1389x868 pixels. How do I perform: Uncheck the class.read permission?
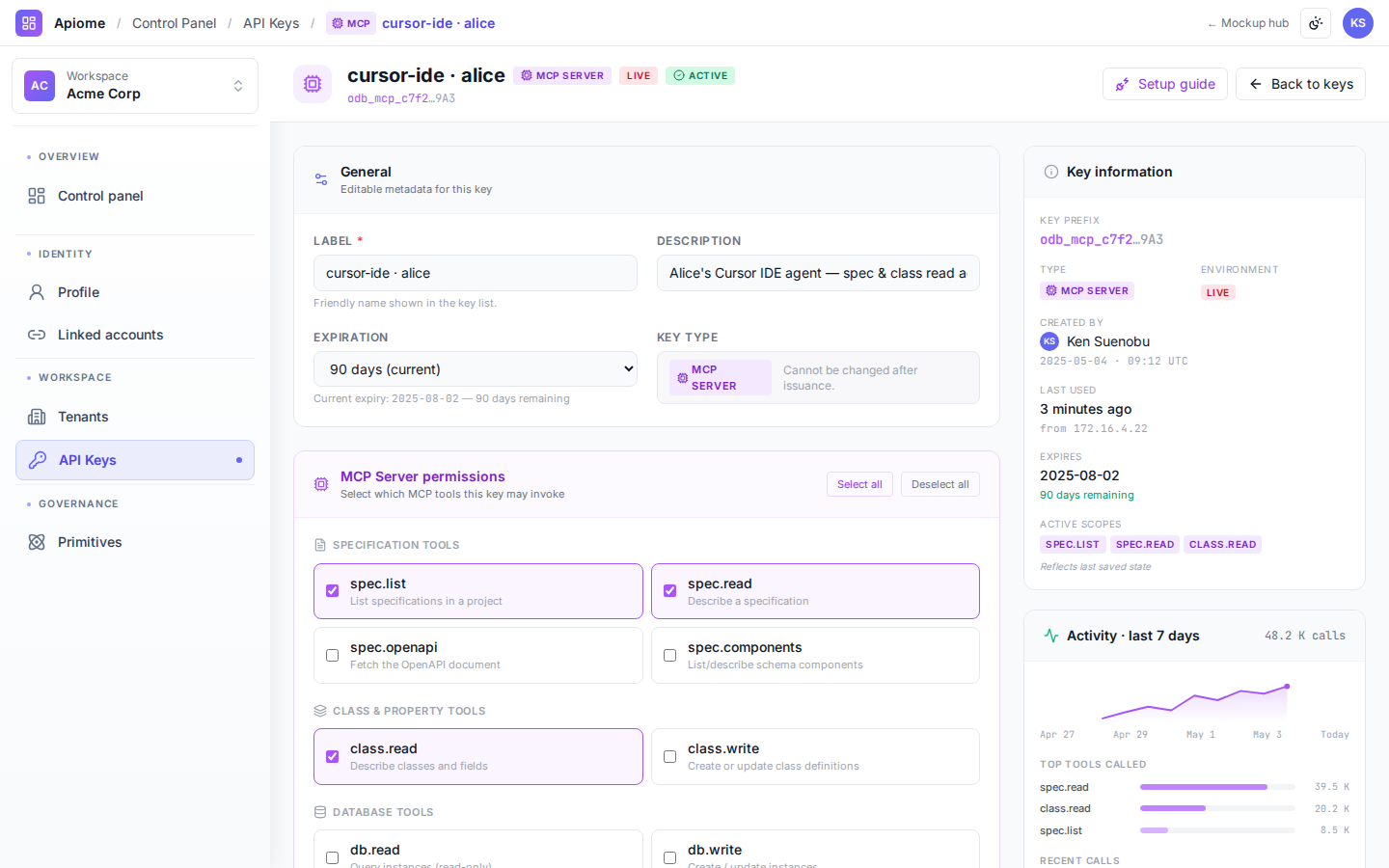tap(332, 757)
